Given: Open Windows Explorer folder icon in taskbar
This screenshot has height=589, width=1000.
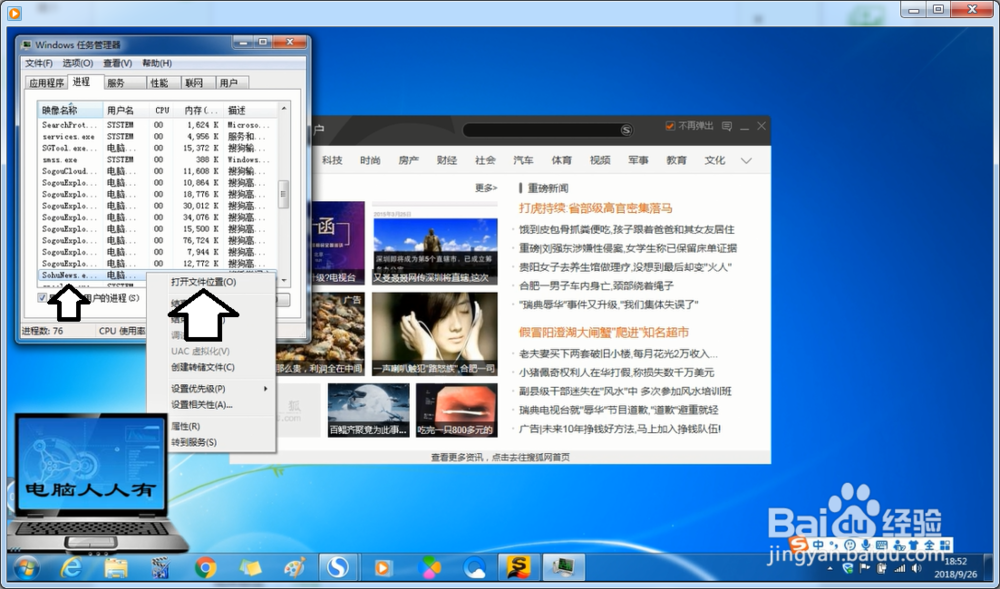Looking at the screenshot, I should pyautogui.click(x=116, y=567).
